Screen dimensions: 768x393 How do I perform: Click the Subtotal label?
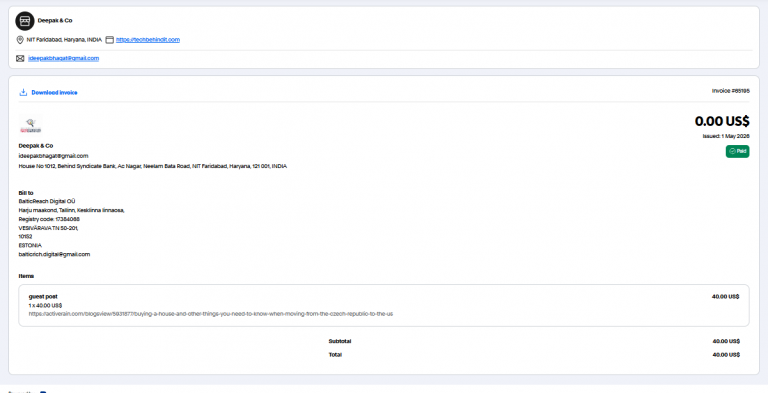340,341
